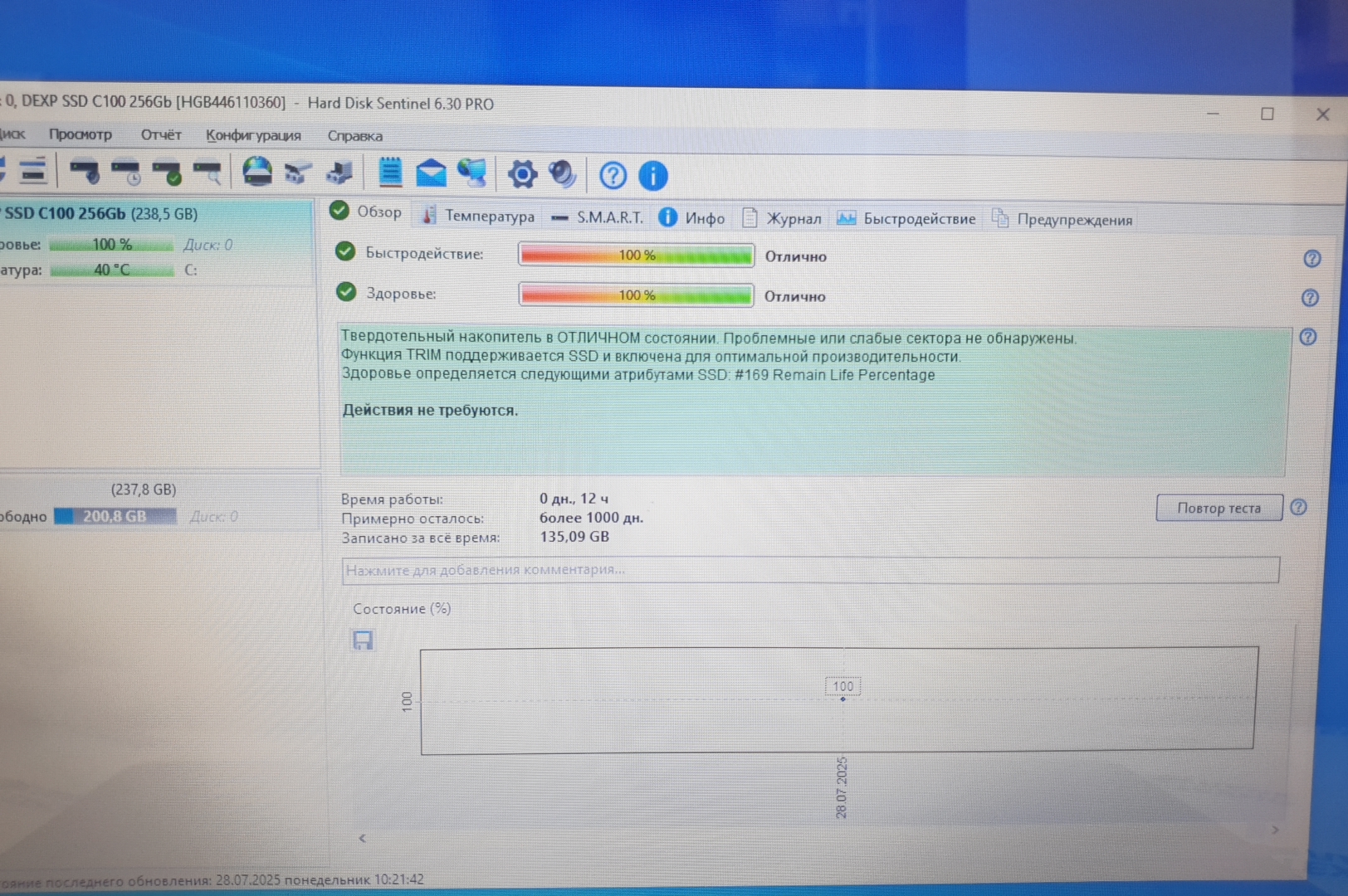Click the disk transfer arrow toolbar icon
Screen dimensions: 1348x896
[298, 173]
